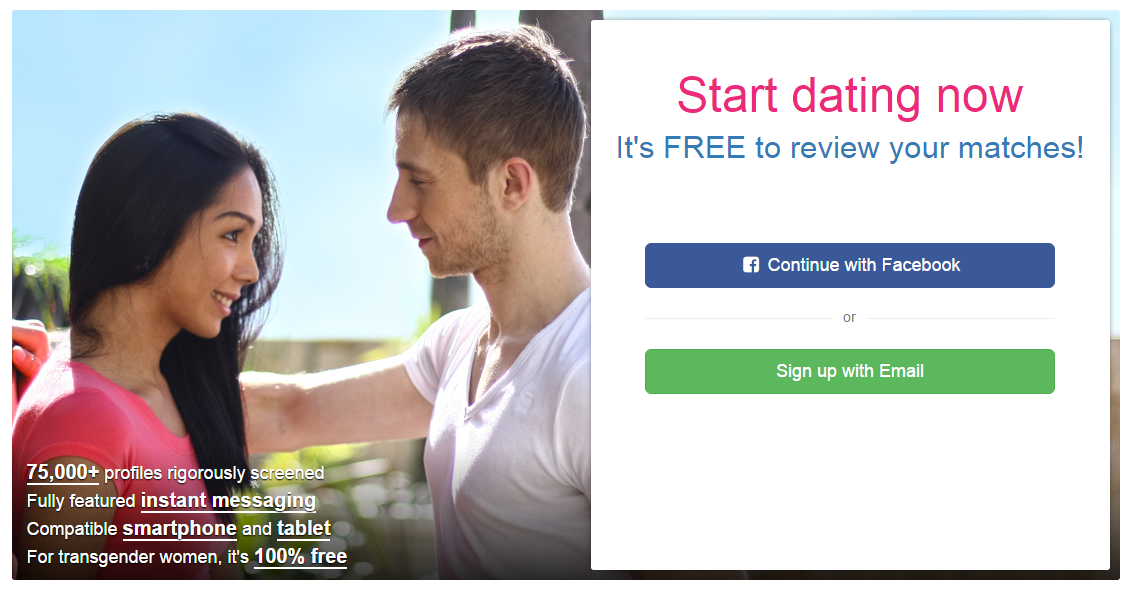Click 'profiles rigorously screened' caption text
Viewport: 1127px width, 589px height.
[214, 473]
